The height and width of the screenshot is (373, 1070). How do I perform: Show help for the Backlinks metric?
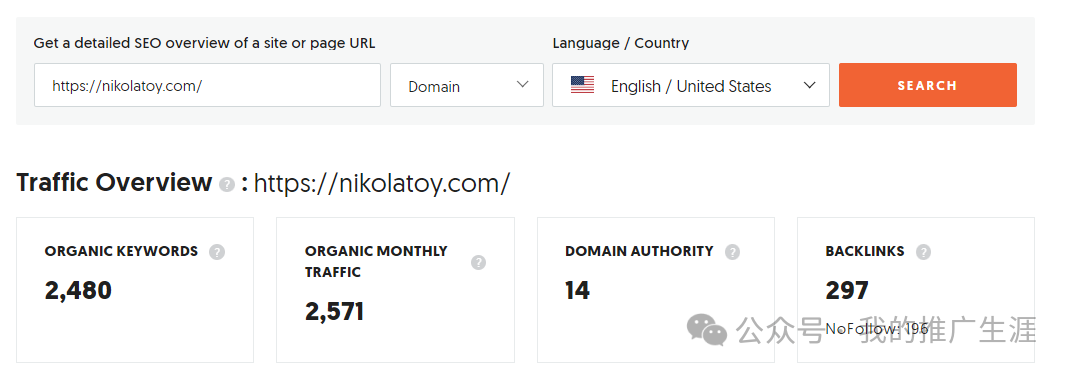923,252
